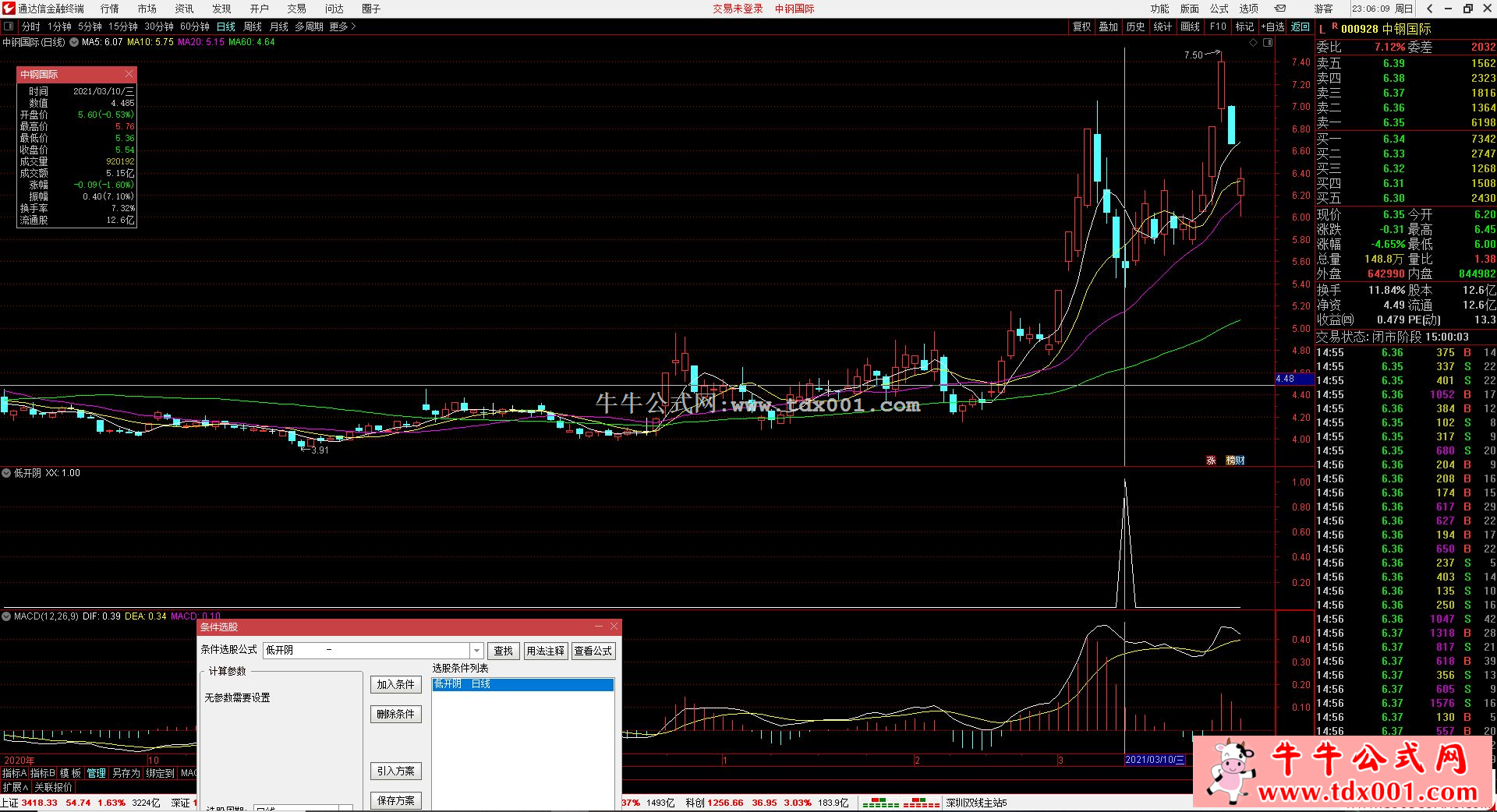Screen dimensions: 1497x812
Task: Click 查看公式 button
Action: tap(593, 651)
